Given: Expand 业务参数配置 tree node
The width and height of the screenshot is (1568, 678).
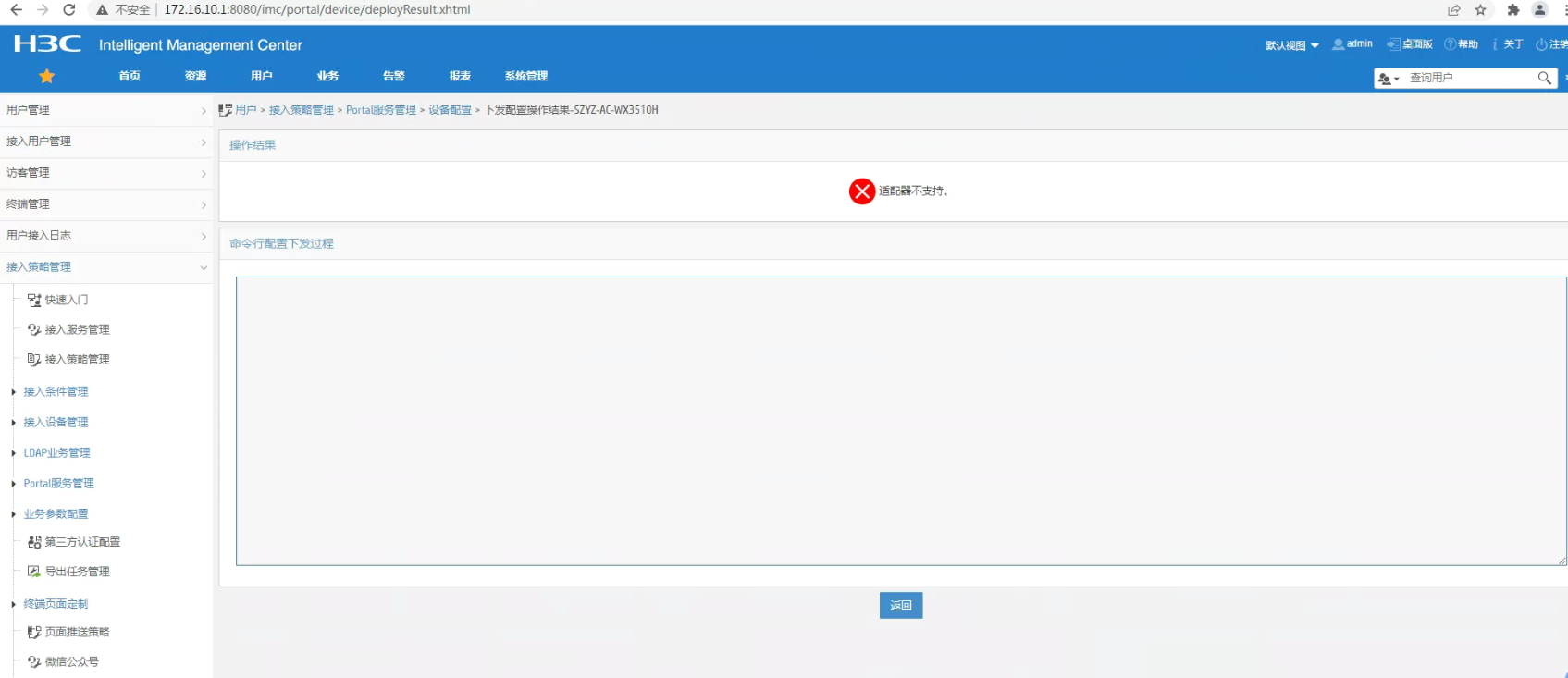Looking at the screenshot, I should click(13, 514).
